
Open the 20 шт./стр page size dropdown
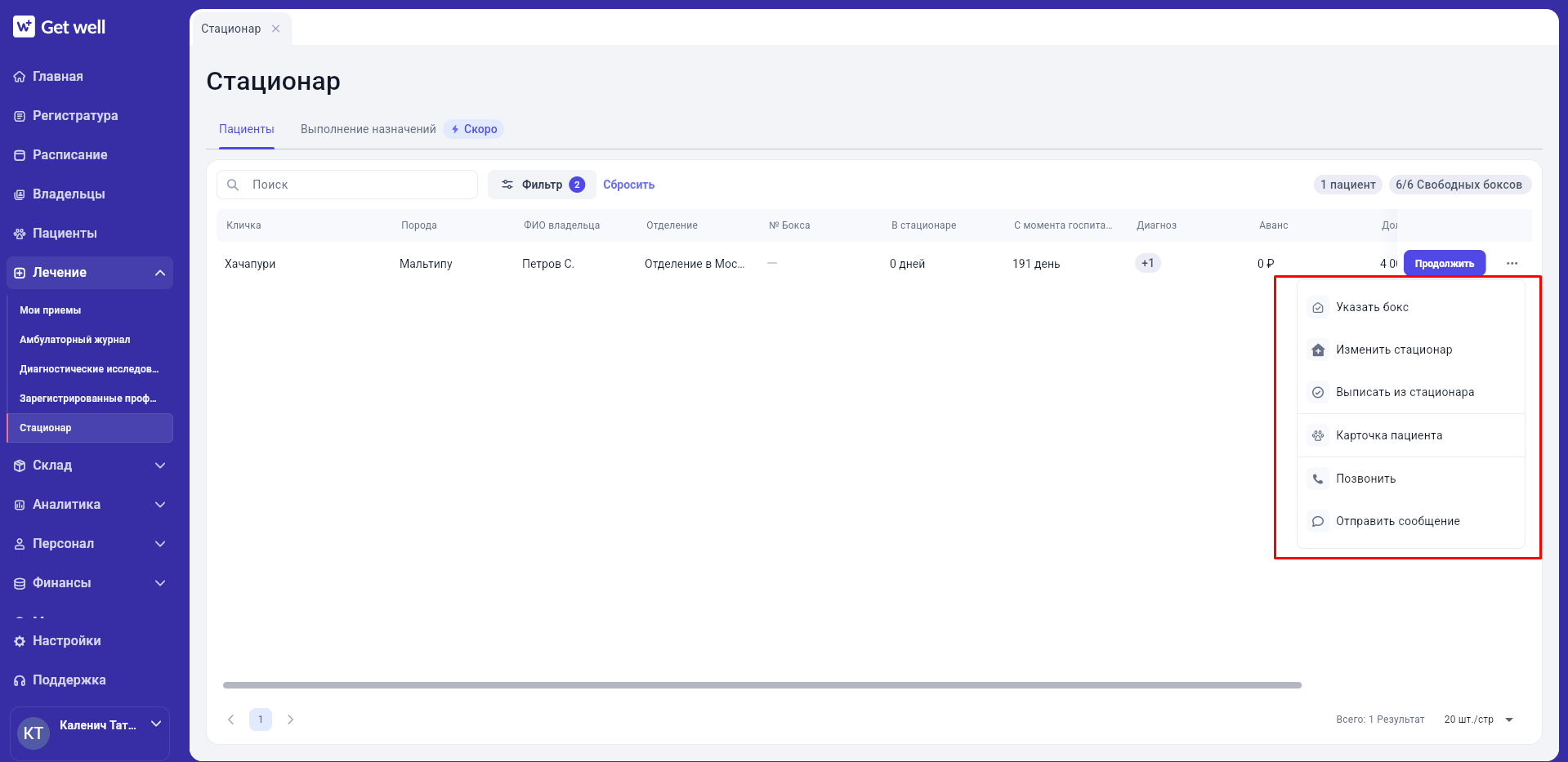click(x=1478, y=720)
